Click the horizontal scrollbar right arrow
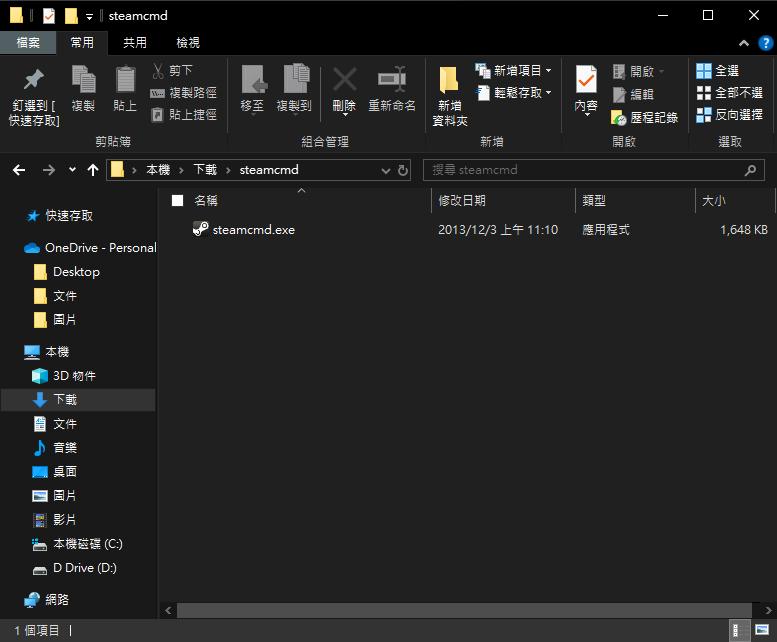Viewport: 777px width, 642px height. click(x=768, y=610)
